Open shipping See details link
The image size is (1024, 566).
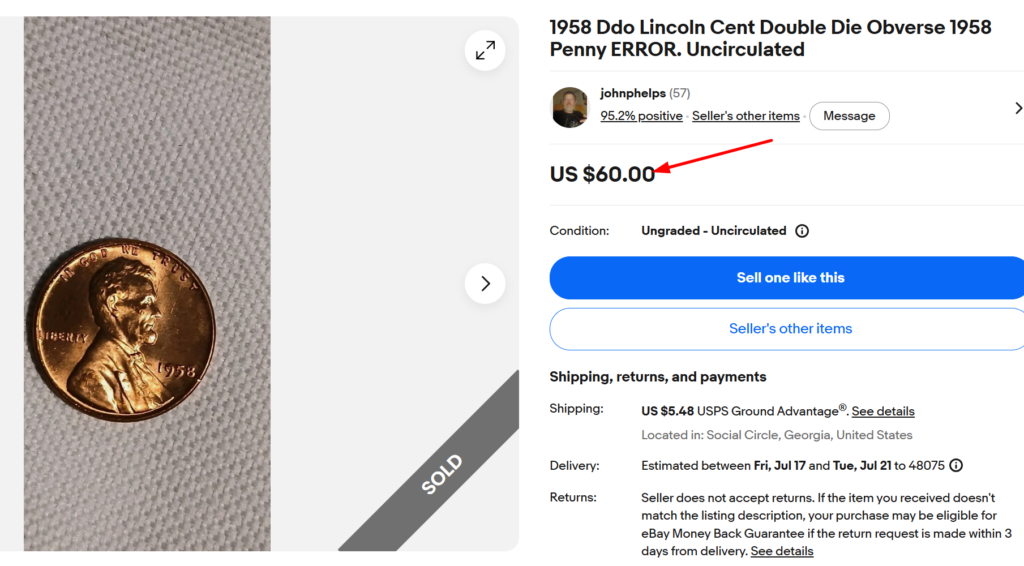pos(883,411)
